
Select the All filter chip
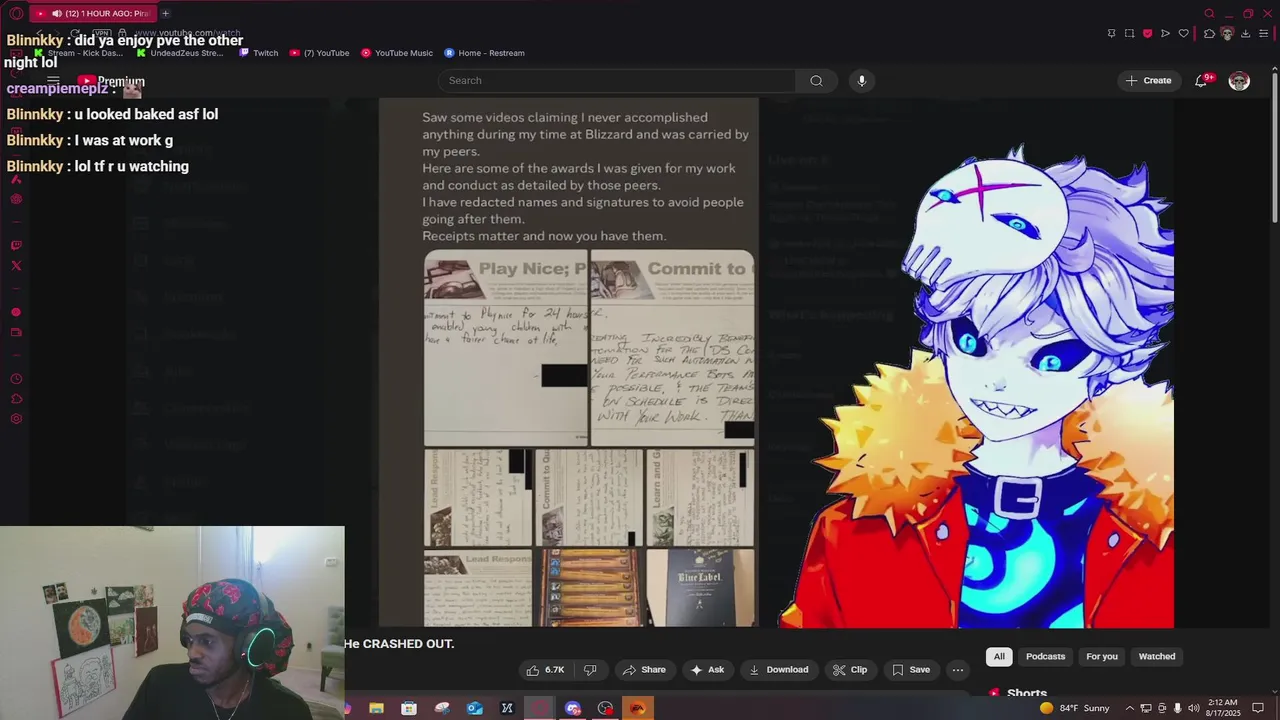[999, 656]
